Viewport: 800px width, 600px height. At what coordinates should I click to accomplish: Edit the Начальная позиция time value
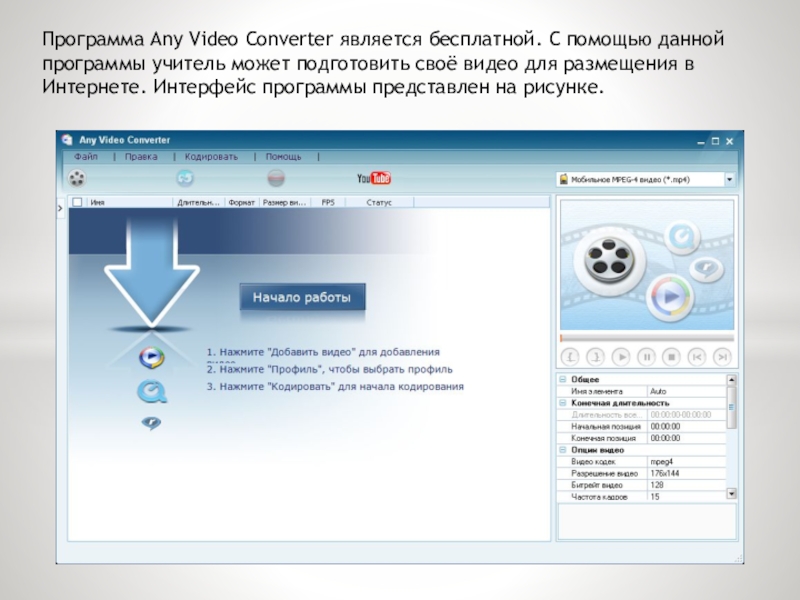687,427
